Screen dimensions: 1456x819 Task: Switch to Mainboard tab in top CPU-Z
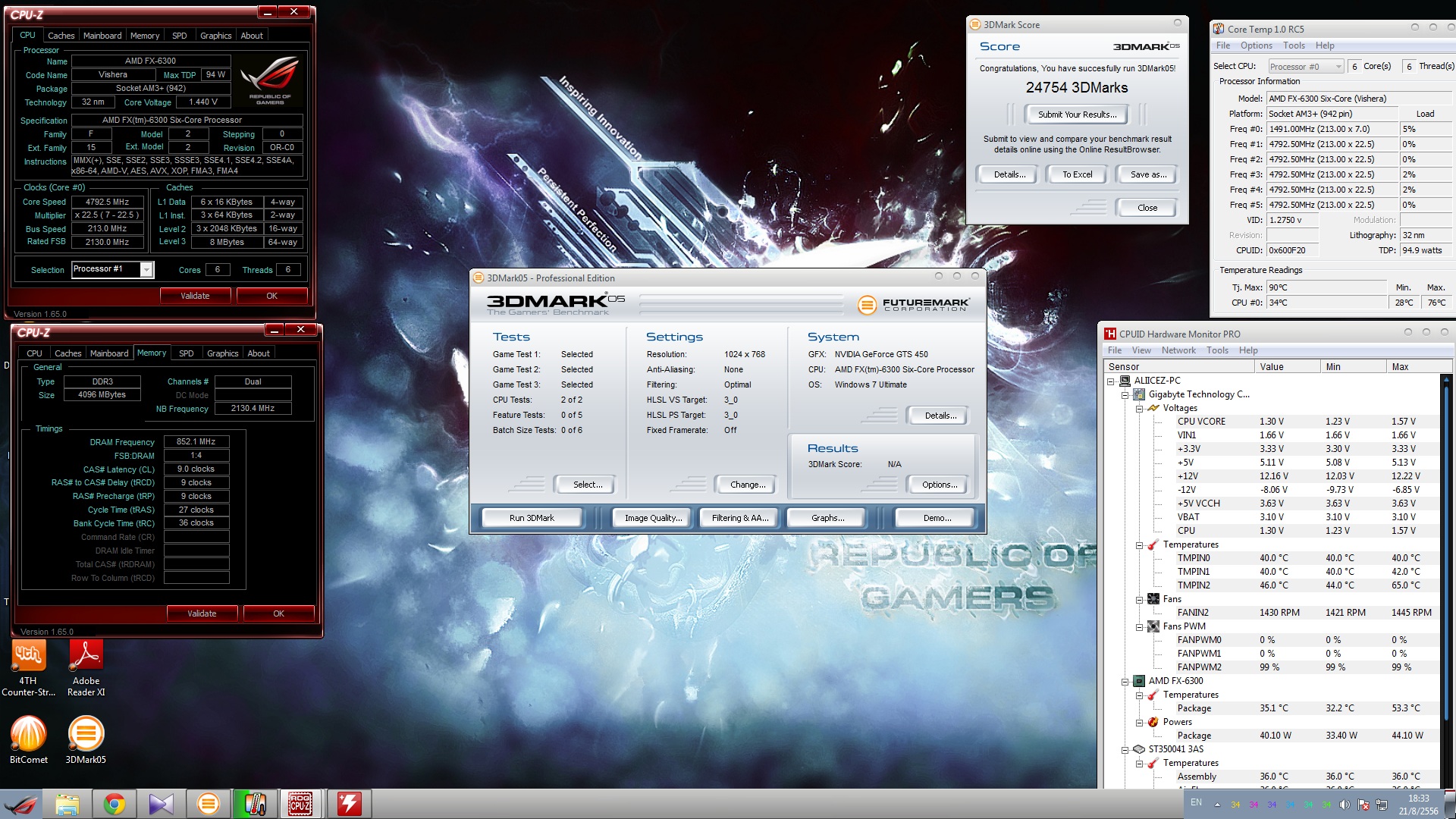(x=102, y=36)
